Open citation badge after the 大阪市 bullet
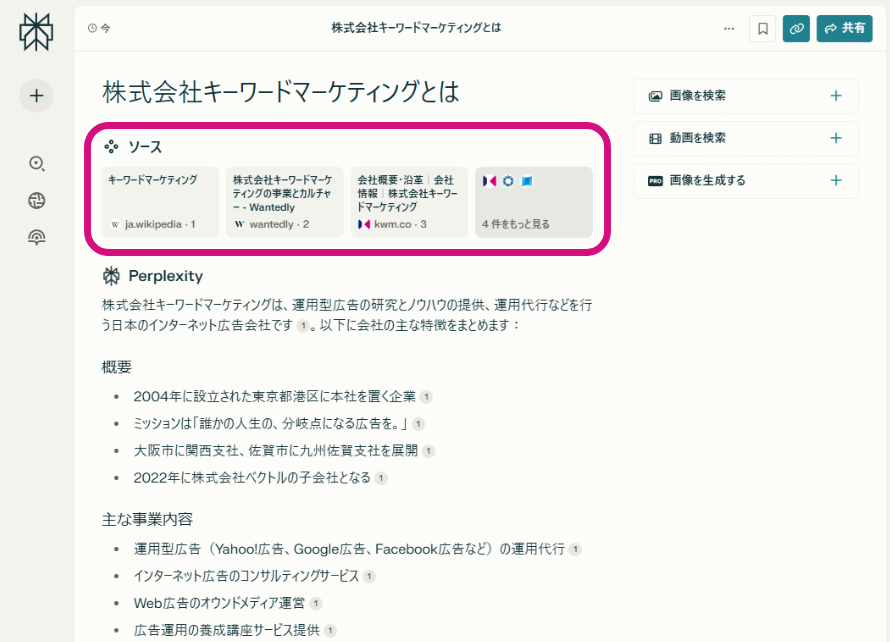Image resolution: width=890 pixels, height=642 pixels. coord(429,451)
